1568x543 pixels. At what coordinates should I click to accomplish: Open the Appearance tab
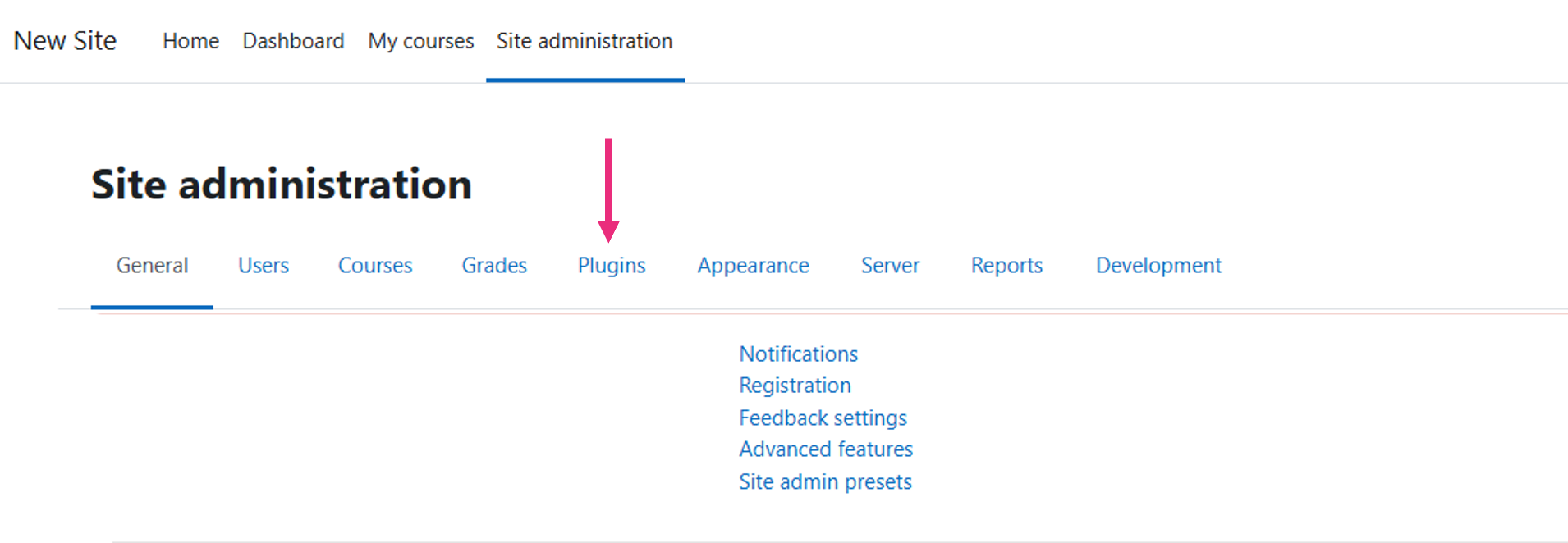[x=753, y=266]
